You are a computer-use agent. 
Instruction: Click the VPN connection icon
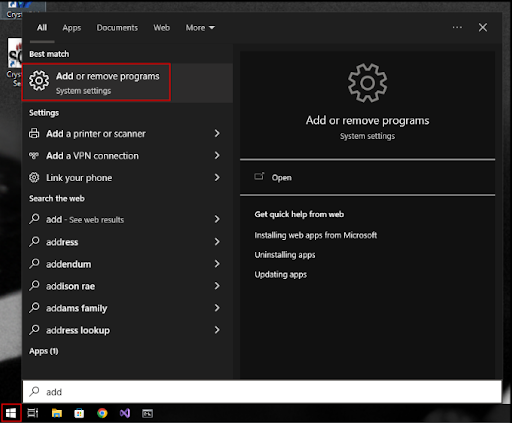[x=34, y=155]
